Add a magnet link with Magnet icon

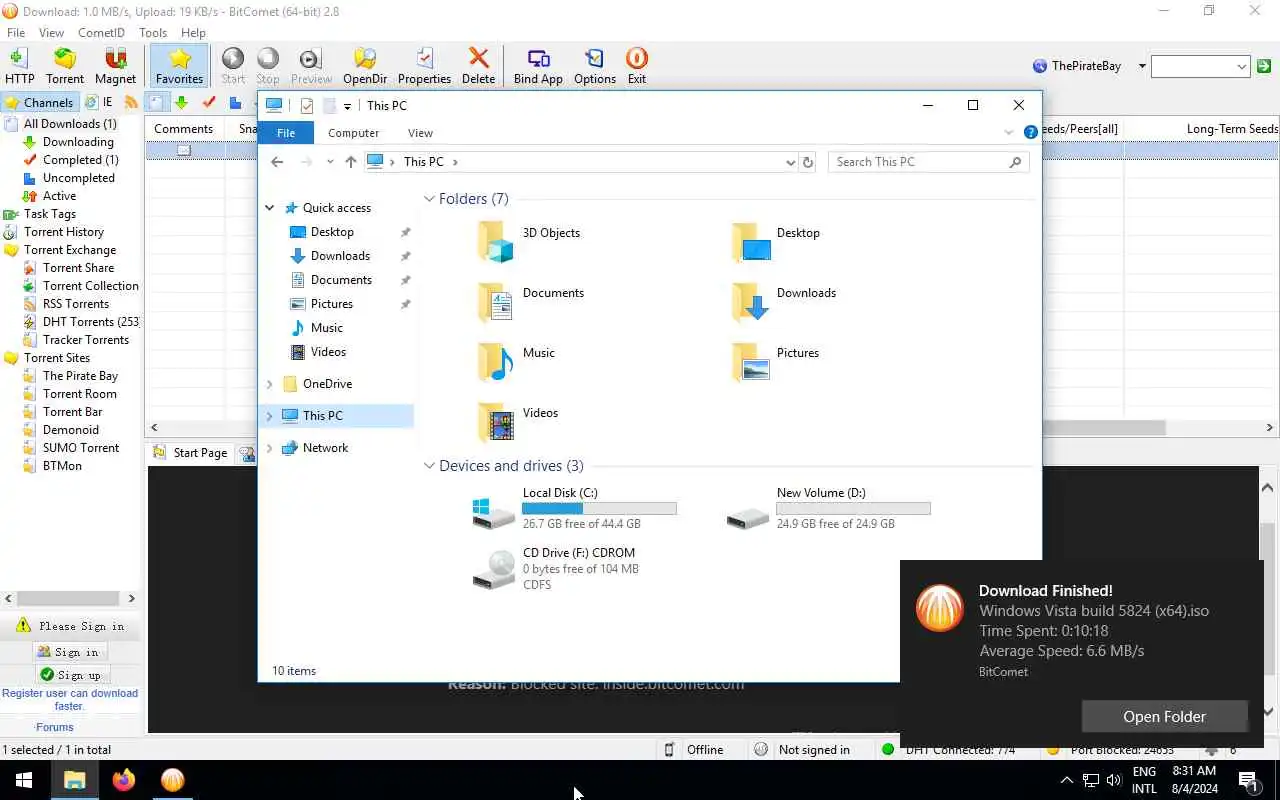(x=115, y=66)
